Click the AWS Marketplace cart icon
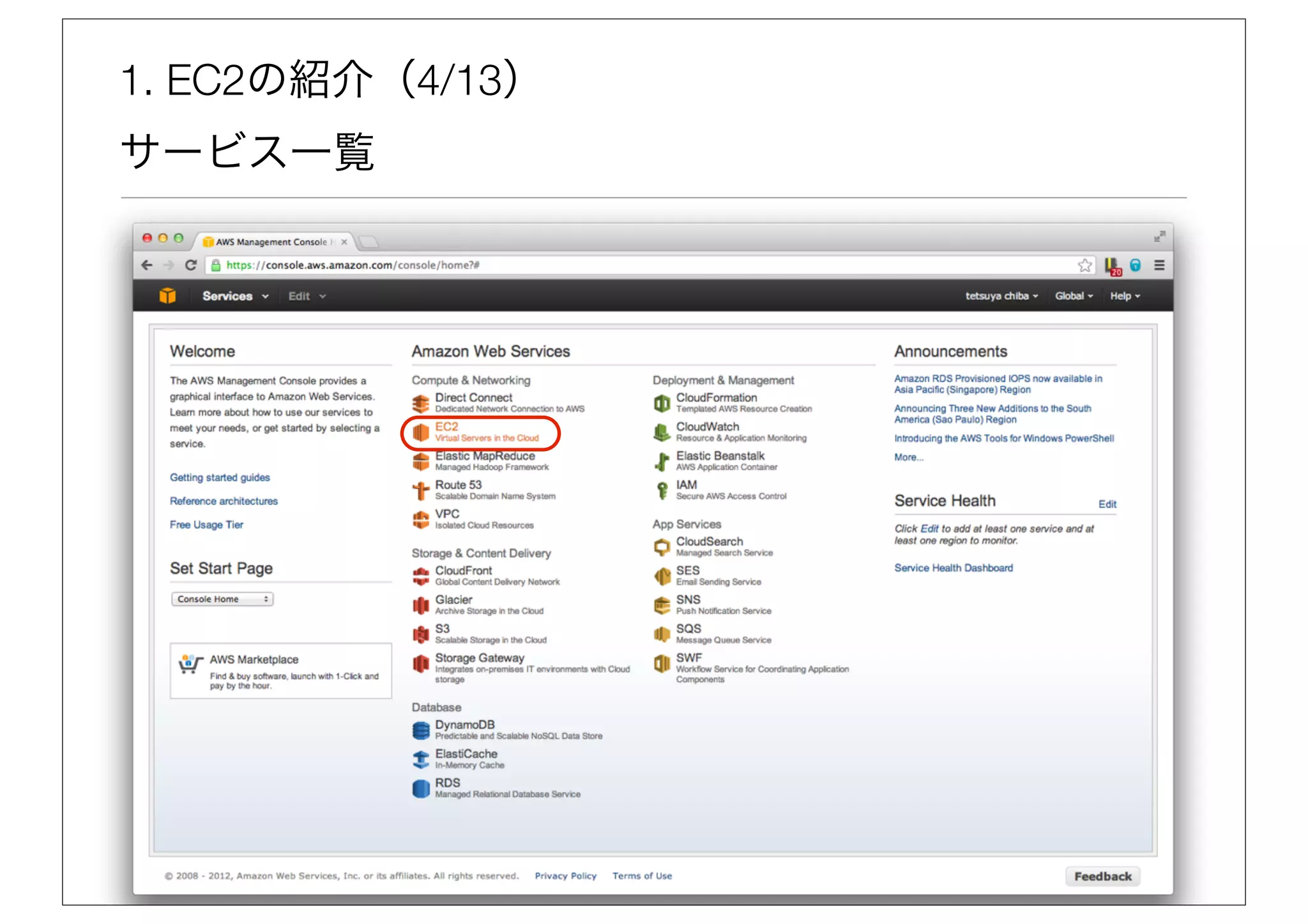Image resolution: width=1308 pixels, height=924 pixels. tap(190, 664)
